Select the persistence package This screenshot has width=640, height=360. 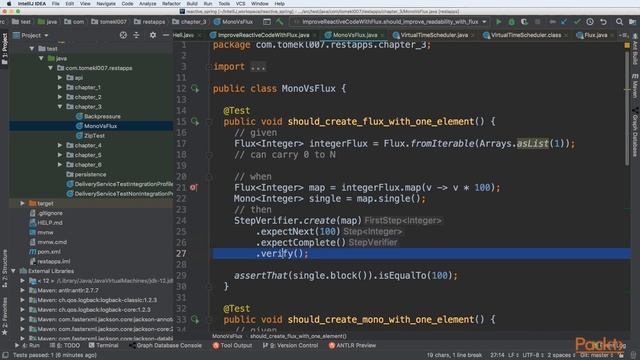point(86,175)
